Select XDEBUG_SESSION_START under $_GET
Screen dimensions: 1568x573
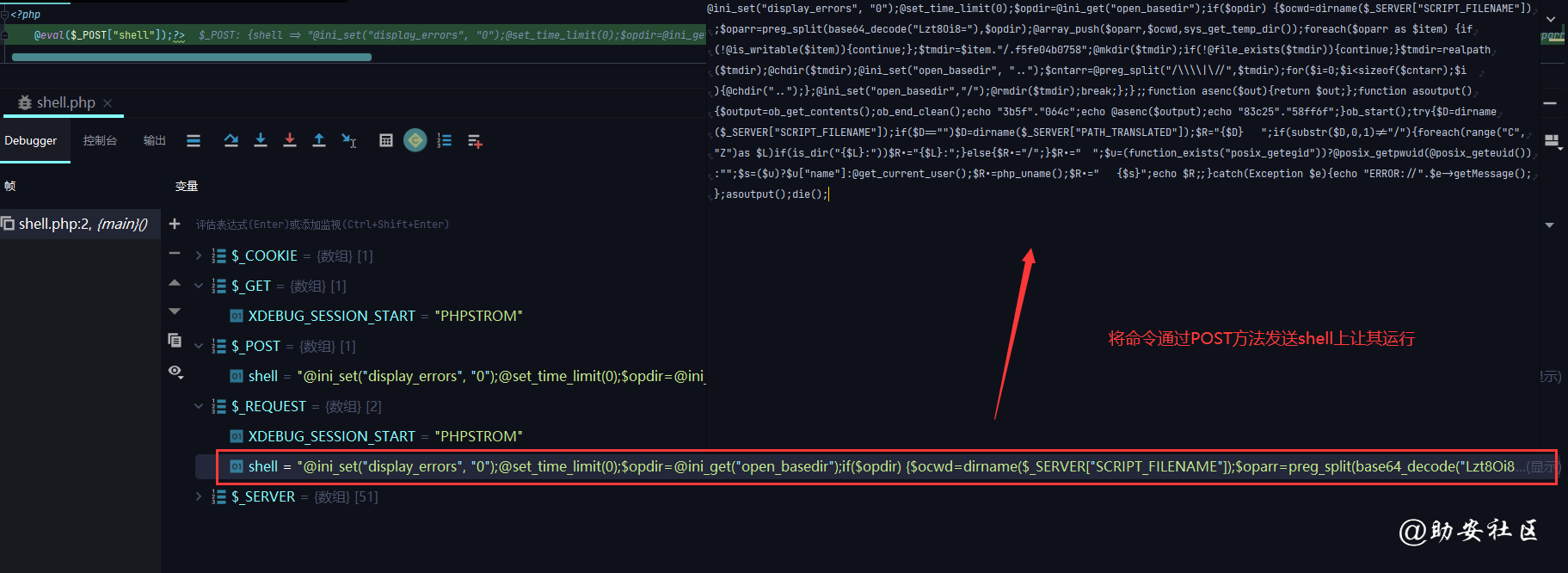pos(377,316)
